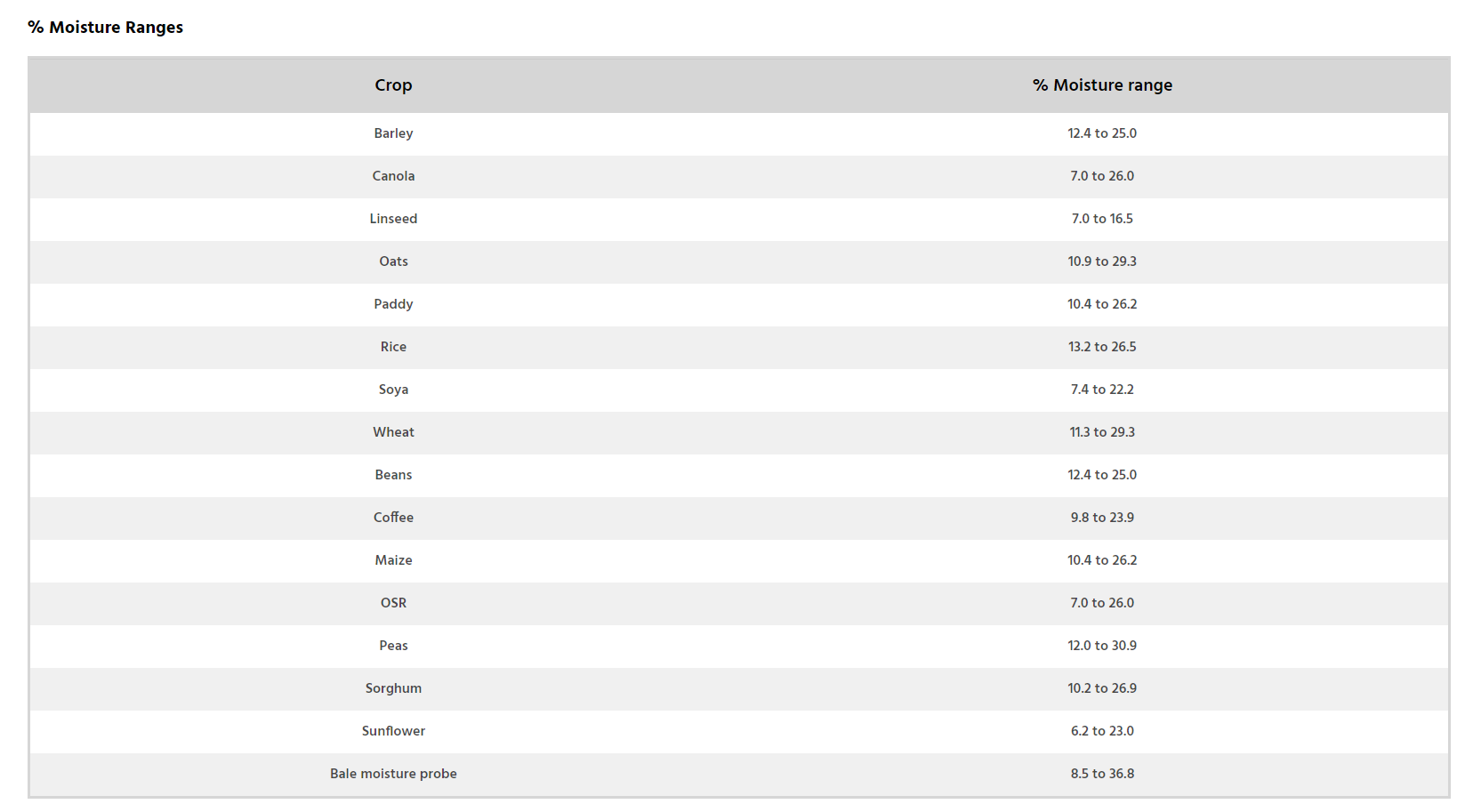This screenshot has width=1473, height=812.
Task: Click the Linseed row label
Action: click(x=393, y=219)
